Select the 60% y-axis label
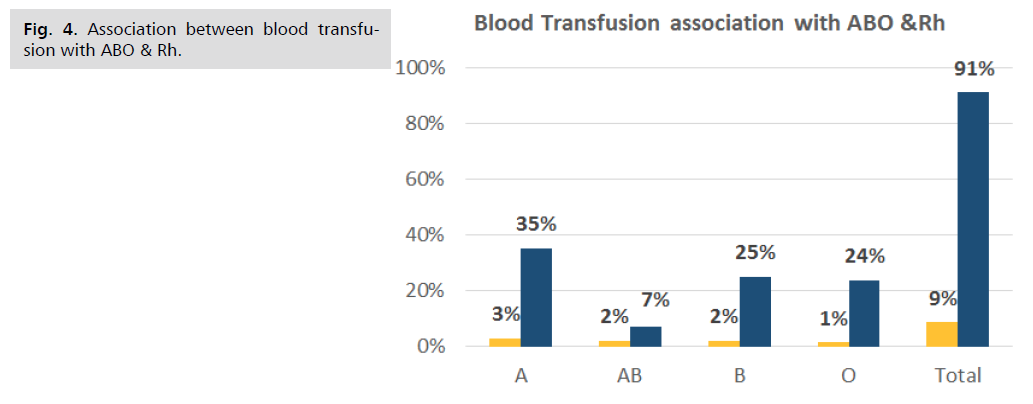 tap(428, 180)
